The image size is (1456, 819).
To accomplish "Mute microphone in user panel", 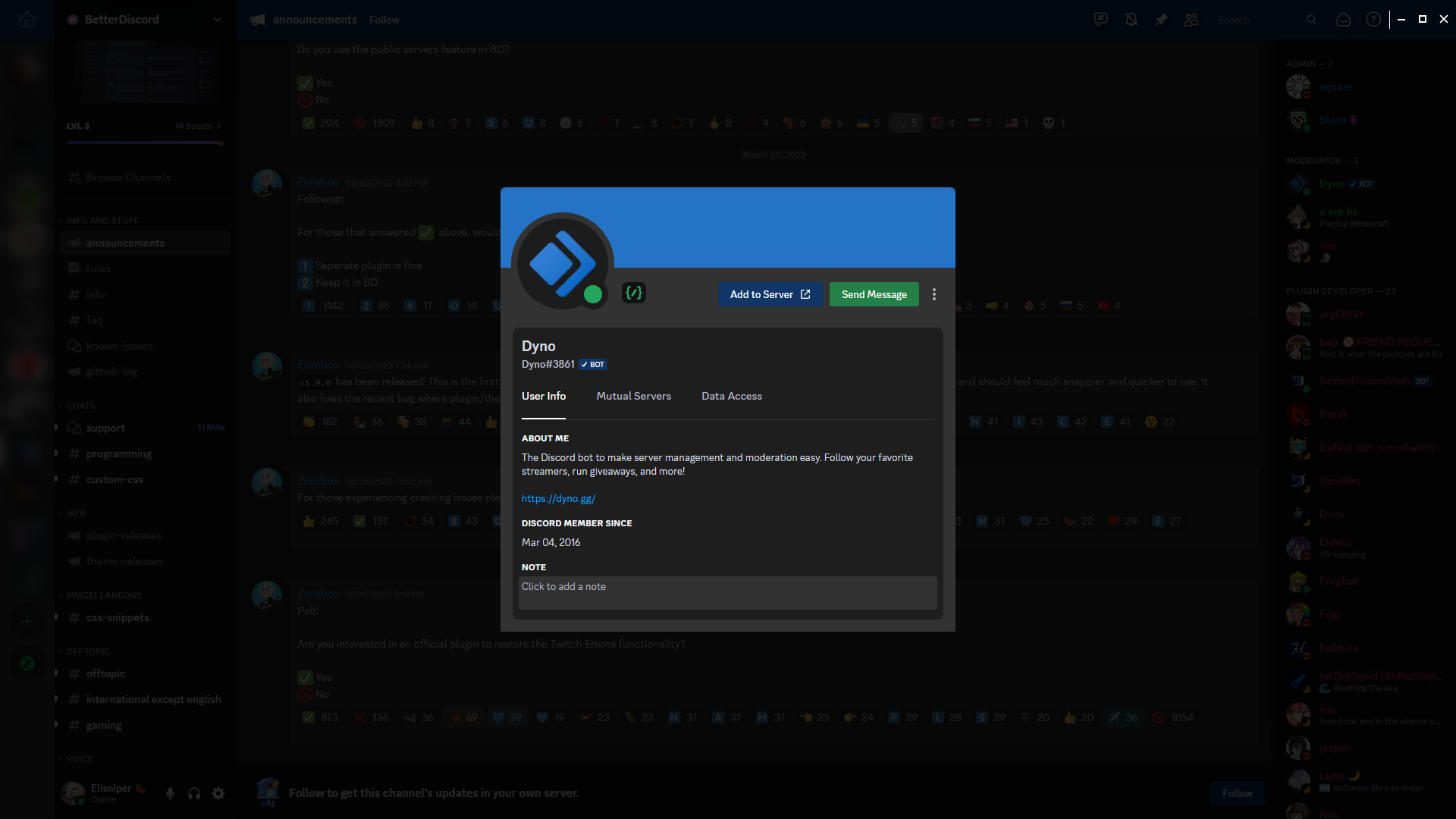I will 170,793.
